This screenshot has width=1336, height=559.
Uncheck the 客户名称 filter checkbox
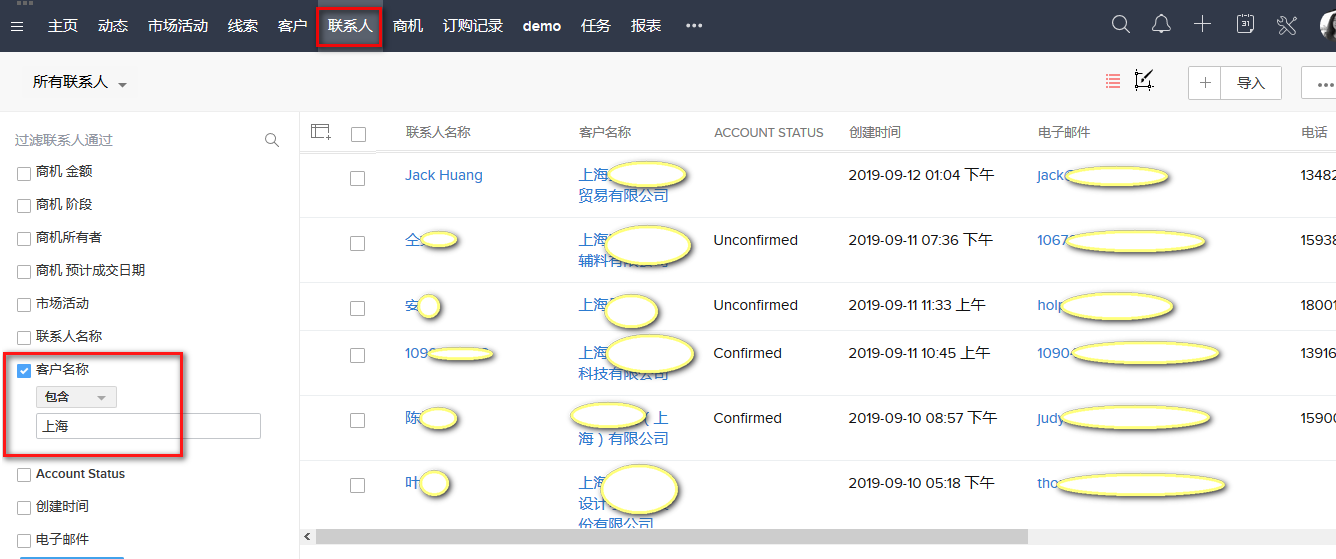coord(24,371)
